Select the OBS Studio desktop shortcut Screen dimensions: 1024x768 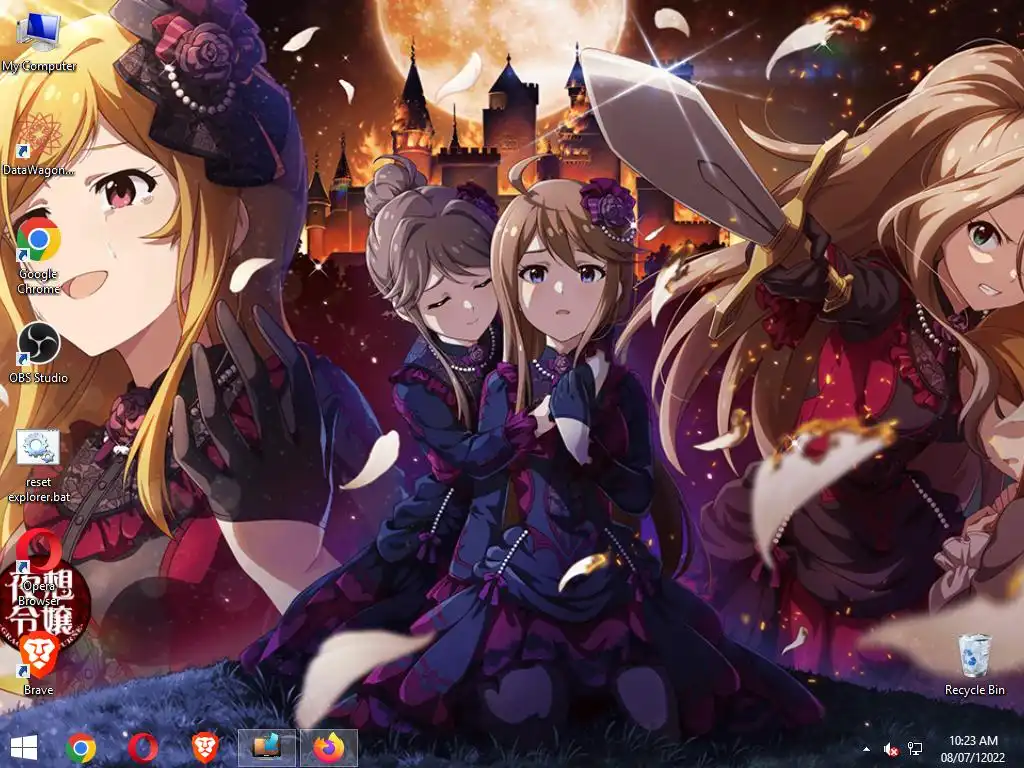click(x=39, y=353)
